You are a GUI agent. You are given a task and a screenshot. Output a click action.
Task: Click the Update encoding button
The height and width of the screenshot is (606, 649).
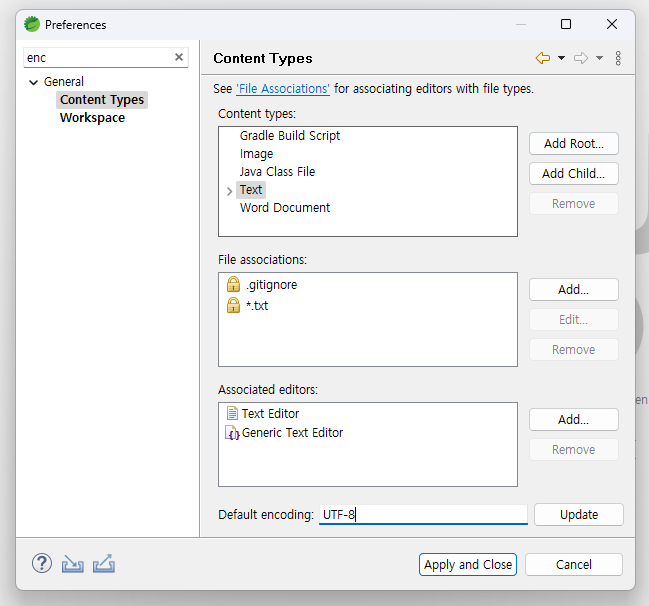coord(578,515)
